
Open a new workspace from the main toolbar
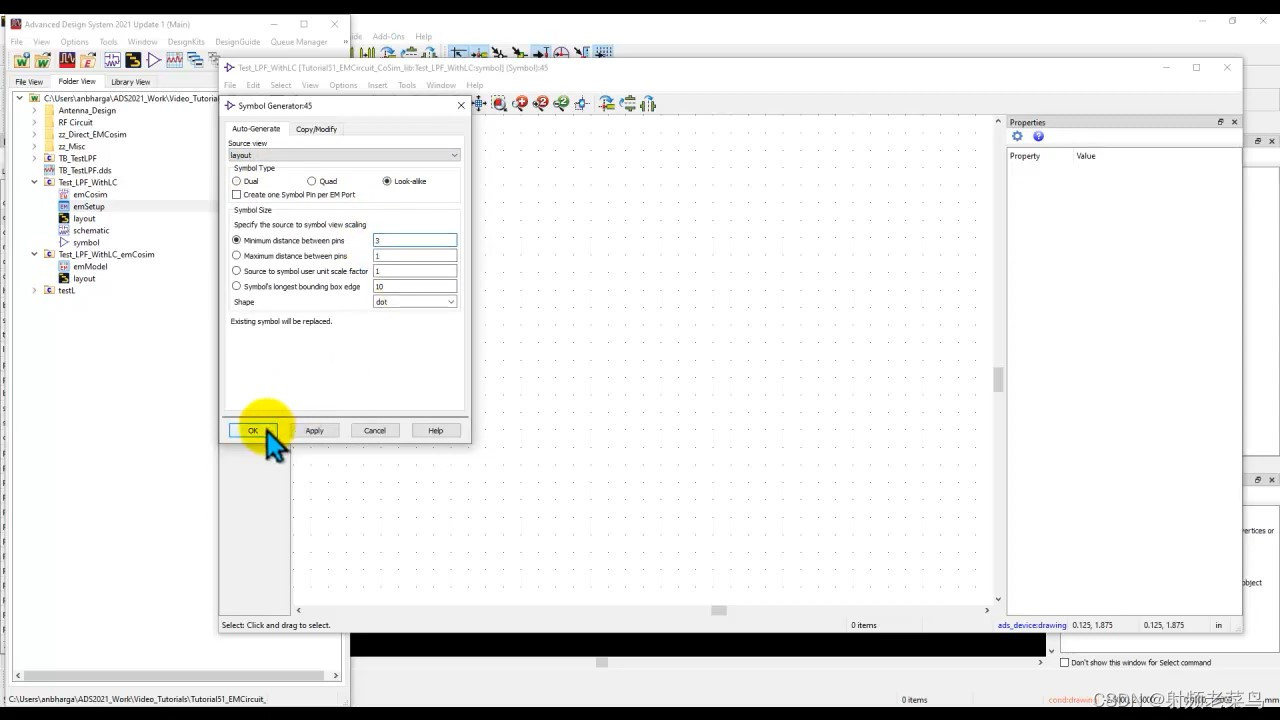pyautogui.click(x=21, y=60)
